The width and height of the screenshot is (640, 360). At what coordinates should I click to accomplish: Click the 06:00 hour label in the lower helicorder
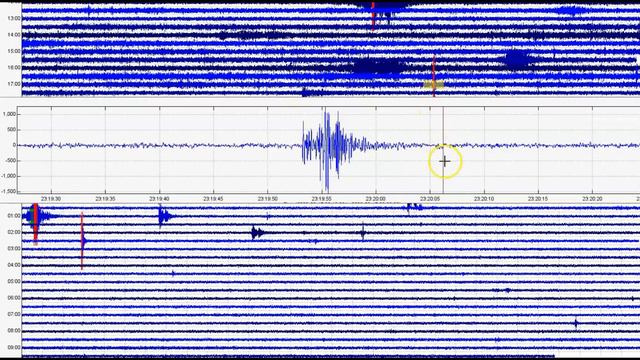tap(14, 298)
